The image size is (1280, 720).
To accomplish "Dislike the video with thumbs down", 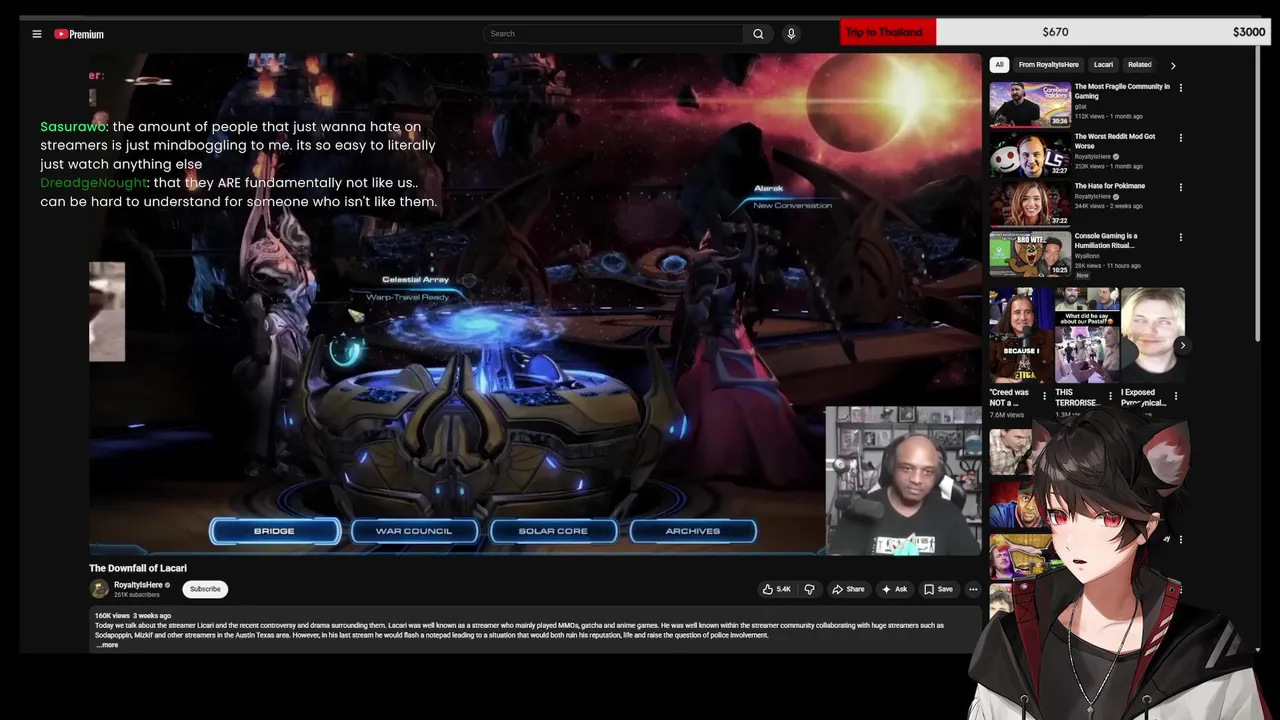I will 809,589.
